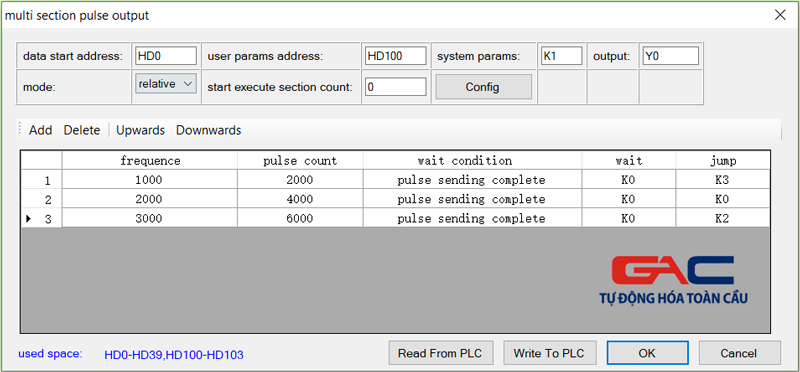Click the start execute section count field
Viewport: 800px width, 372px height.
coord(395,87)
